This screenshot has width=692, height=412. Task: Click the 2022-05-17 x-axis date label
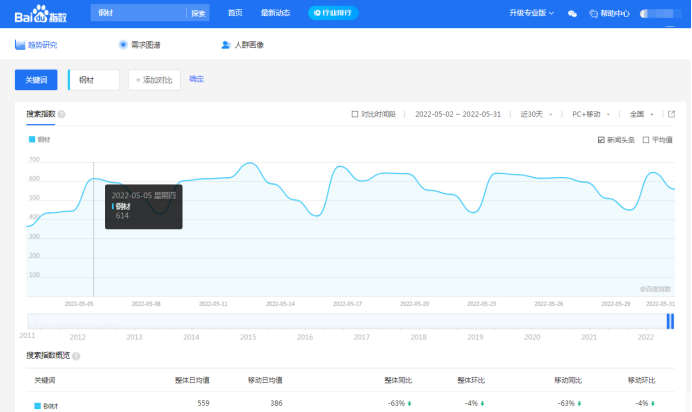click(x=347, y=304)
